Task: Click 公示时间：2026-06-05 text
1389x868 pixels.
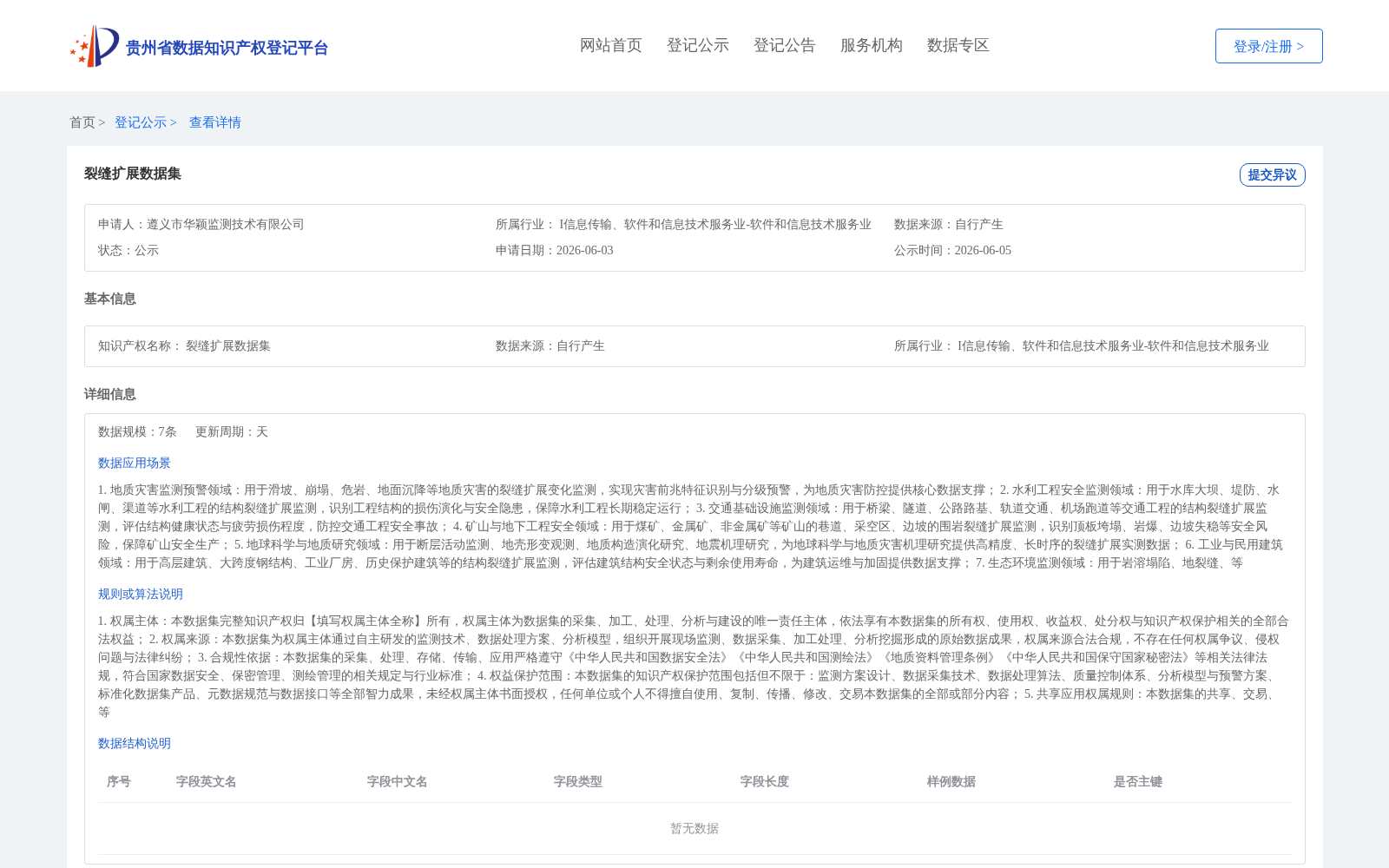Action: point(952,250)
